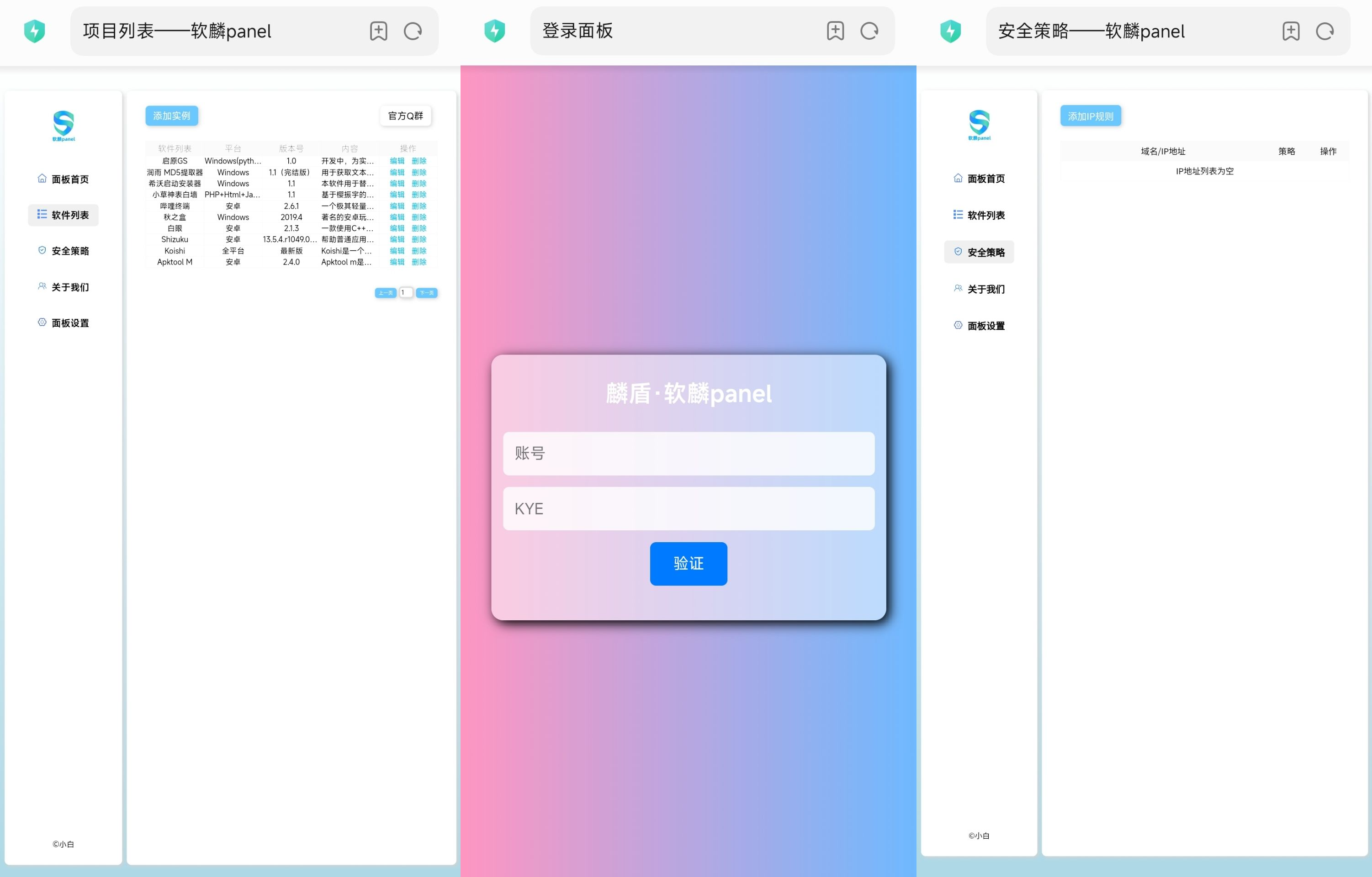This screenshot has width=1372, height=877.
Task: Focus the 账号 input field
Action: point(688,453)
